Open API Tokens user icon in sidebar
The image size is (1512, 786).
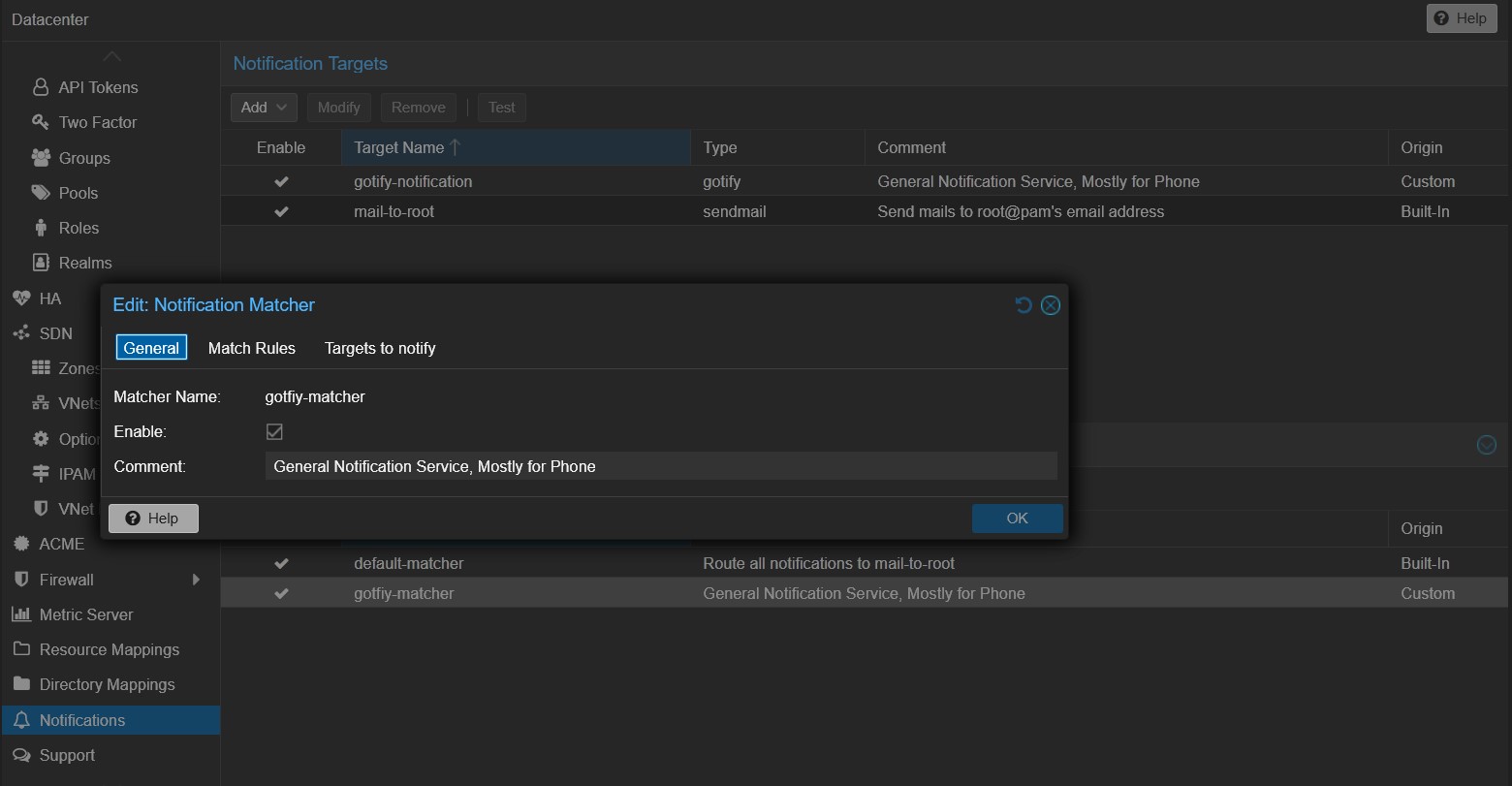pyautogui.click(x=41, y=87)
